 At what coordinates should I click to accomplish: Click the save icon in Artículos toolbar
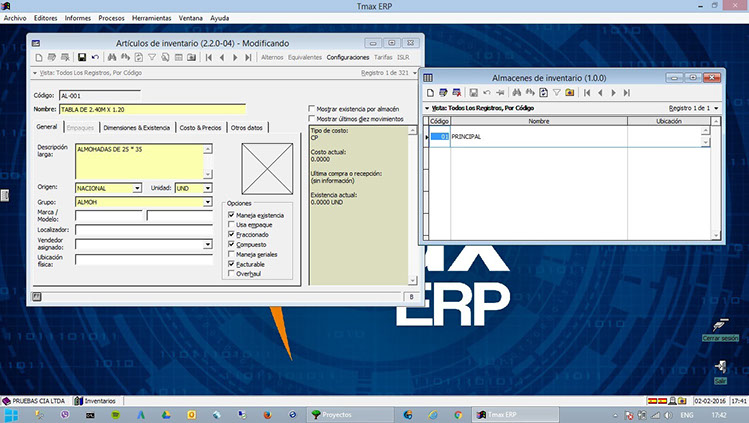82,57
